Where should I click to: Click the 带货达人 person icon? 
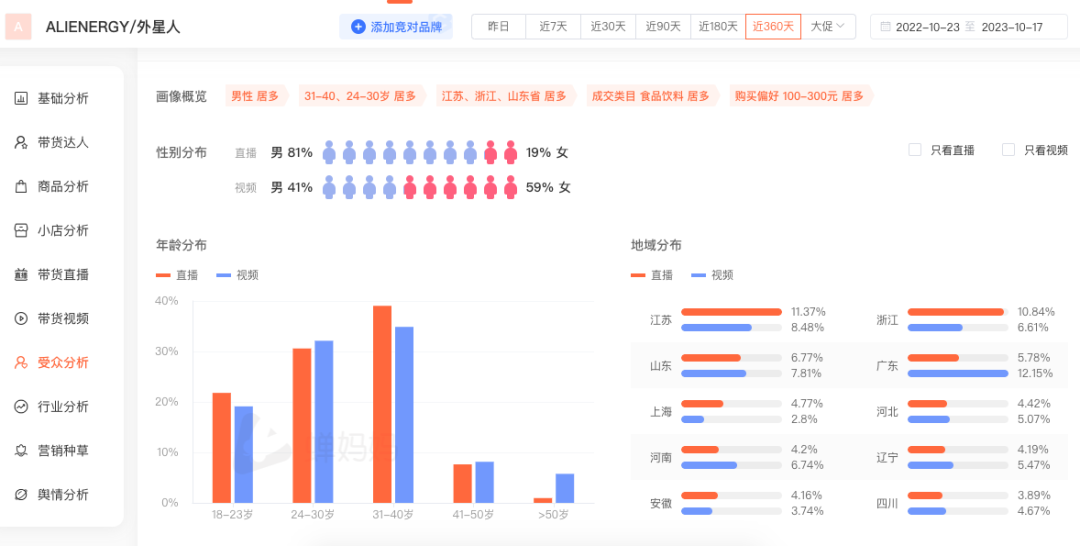click(x=20, y=142)
